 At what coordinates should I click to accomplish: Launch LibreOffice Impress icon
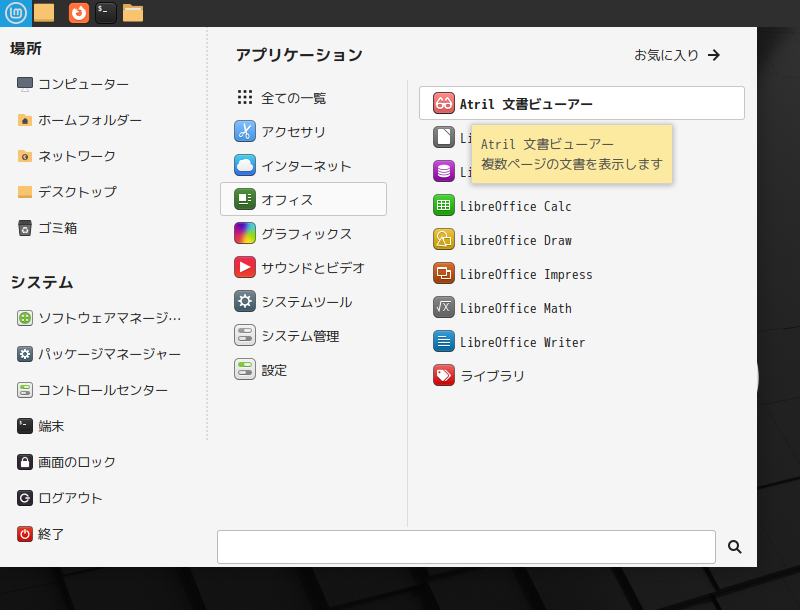pyautogui.click(x=444, y=273)
